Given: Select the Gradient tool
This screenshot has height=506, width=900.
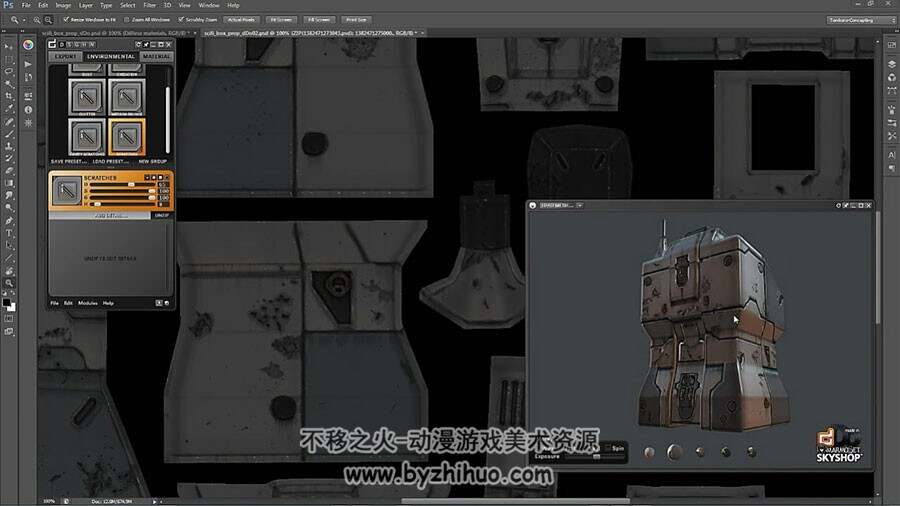Looking at the screenshot, I should [9, 183].
